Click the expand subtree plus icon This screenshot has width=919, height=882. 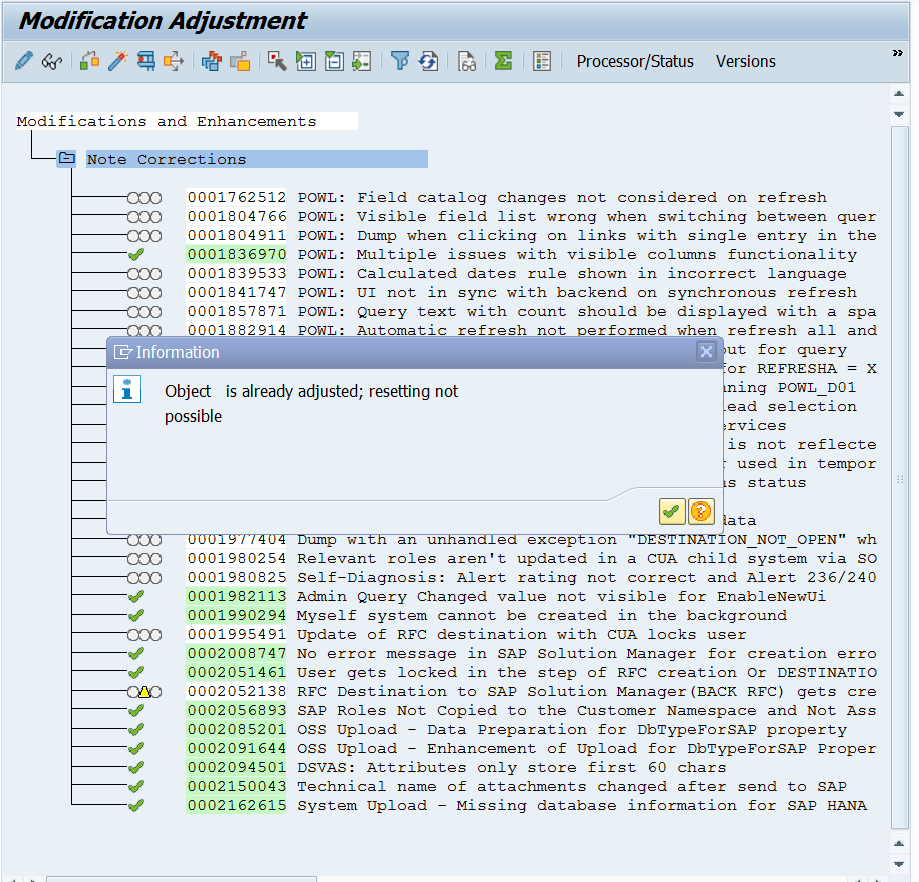pos(306,61)
